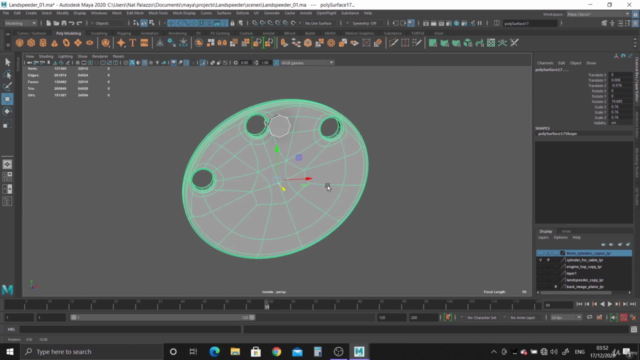Create a new empty display layer
This screenshot has width=640, height=360.
pos(620,244)
